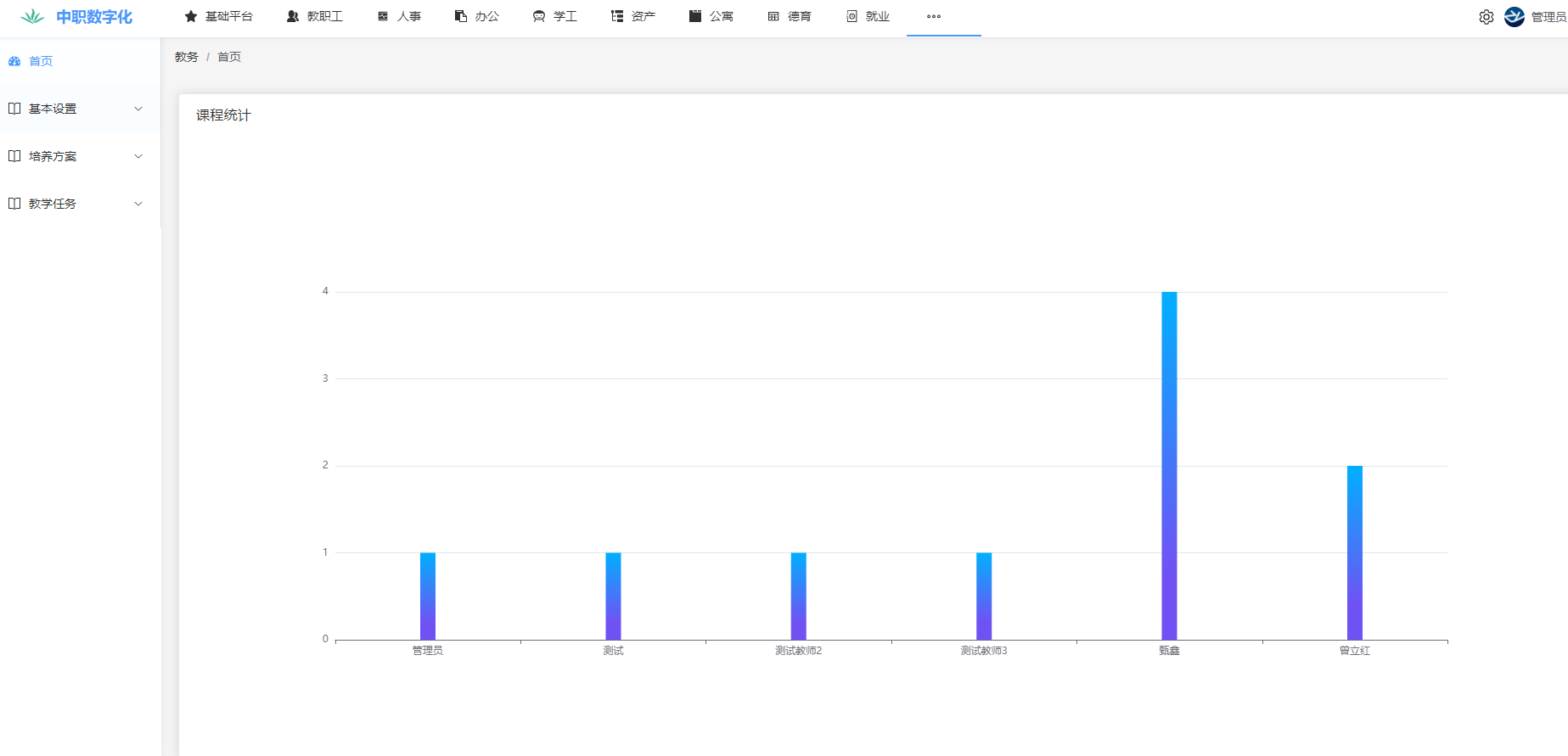Switch to the 德育 module
This screenshot has height=756, width=1568.
point(790,16)
